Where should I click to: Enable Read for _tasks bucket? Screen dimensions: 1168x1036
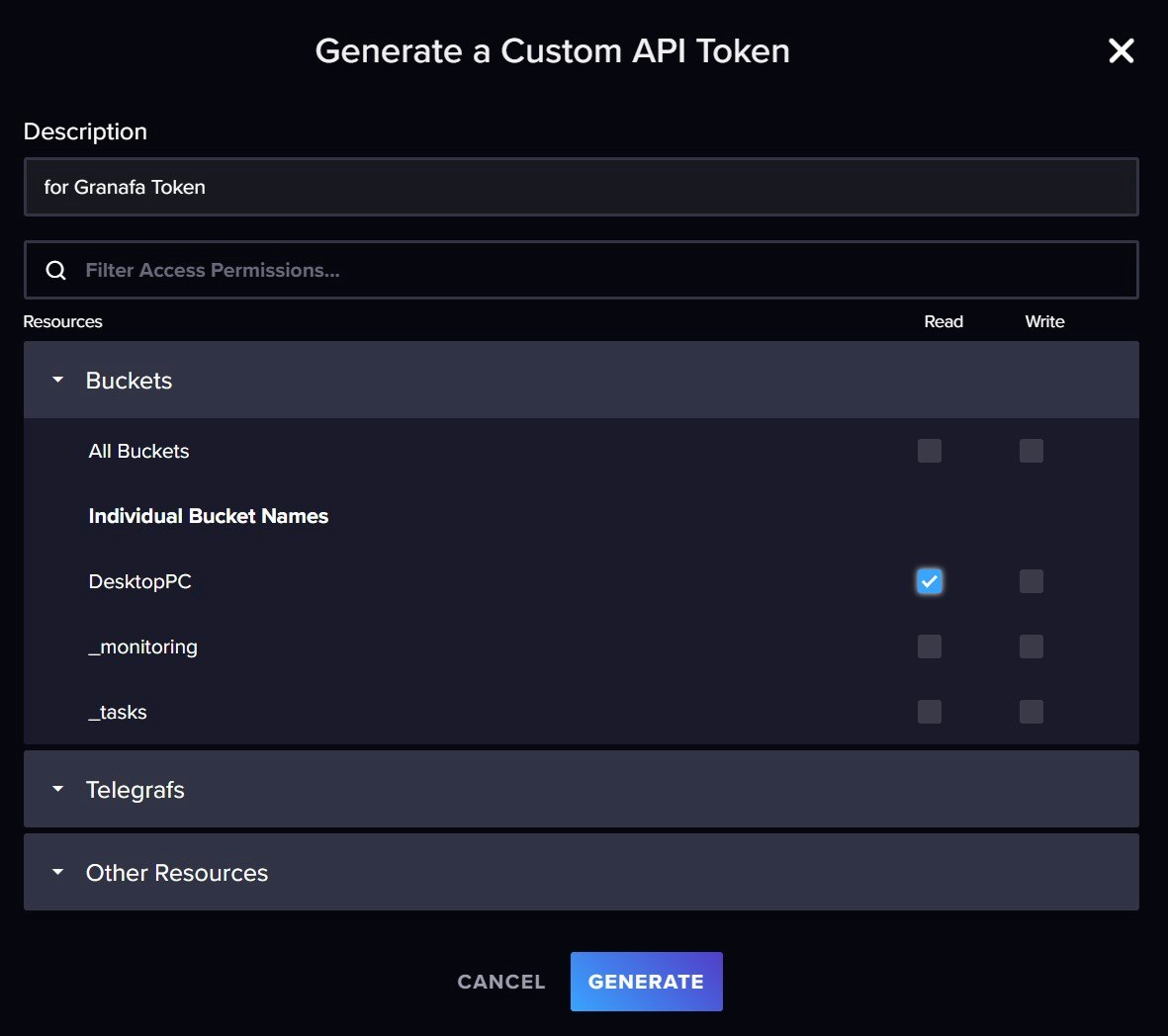point(930,712)
